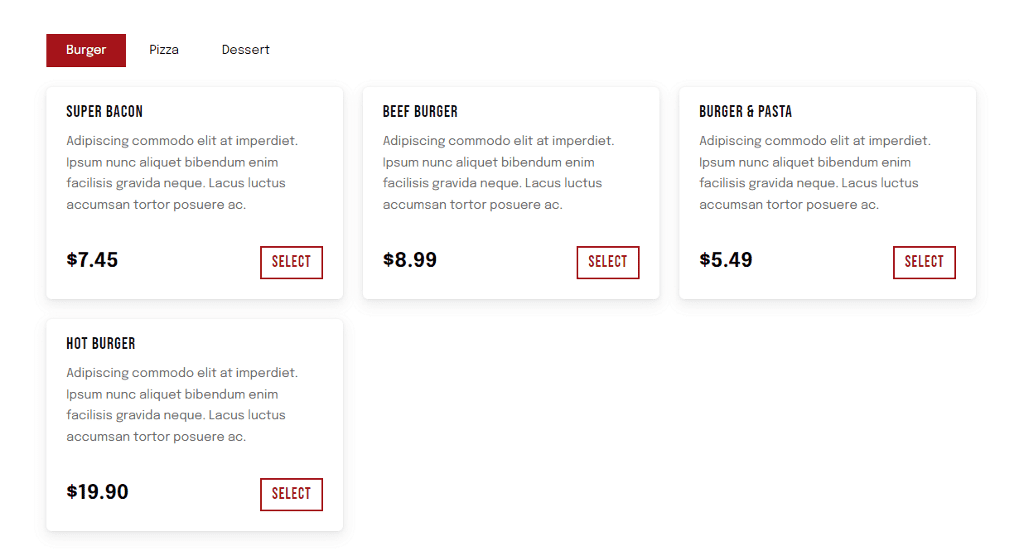Switch to the Burger tab
This screenshot has width=1024, height=556.
[86, 50]
